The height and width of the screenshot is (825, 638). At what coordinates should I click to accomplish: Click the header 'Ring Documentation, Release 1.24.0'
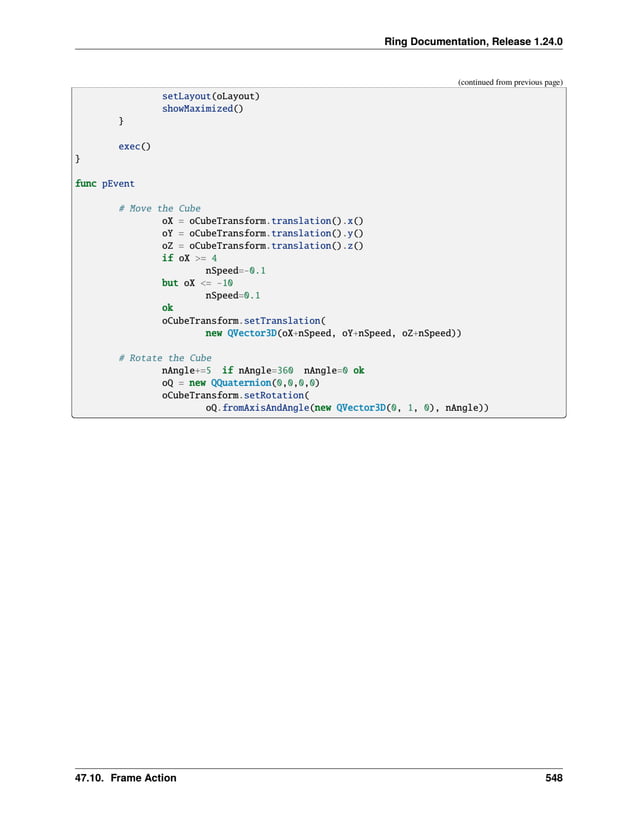(x=473, y=42)
